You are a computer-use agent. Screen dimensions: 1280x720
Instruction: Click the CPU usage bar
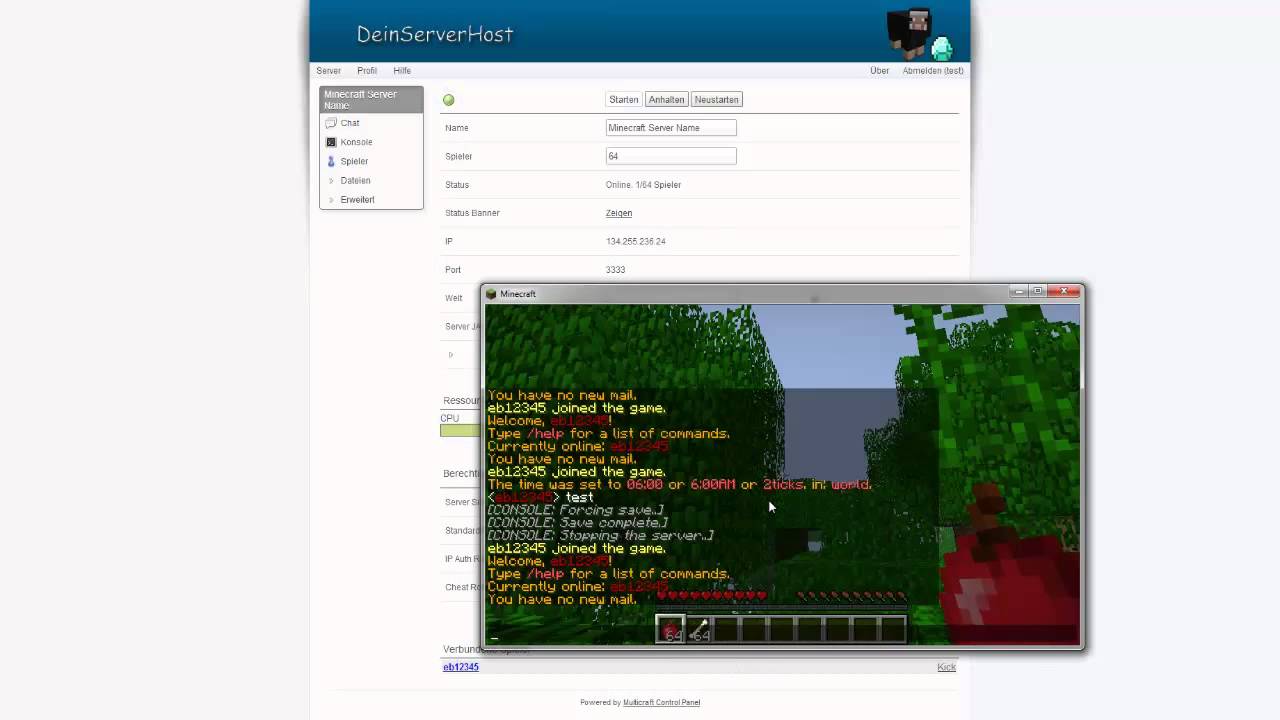point(460,430)
